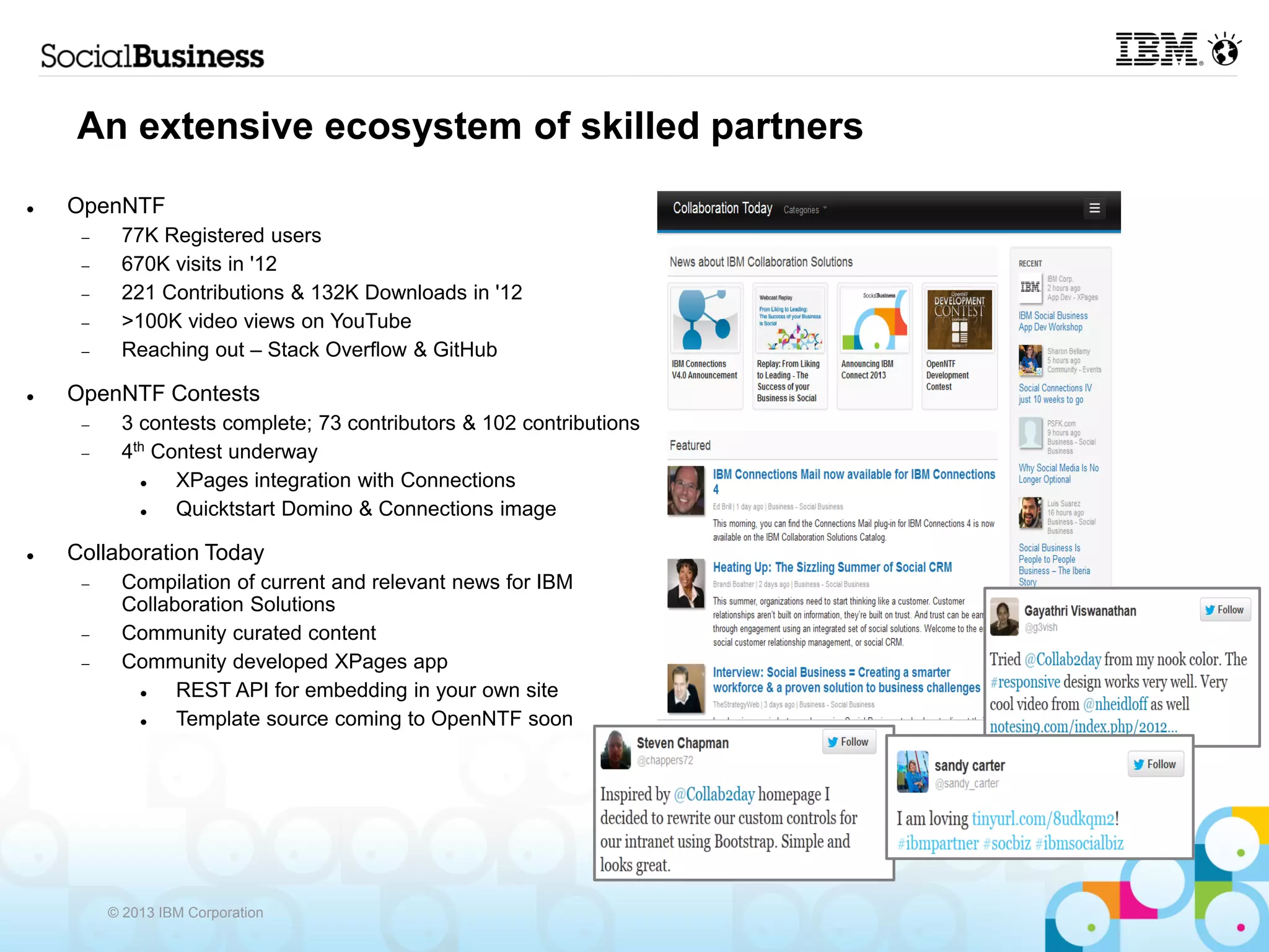1269x952 pixels.
Task: Follow sandy carter on Twitter
Action: pyautogui.click(x=1156, y=764)
